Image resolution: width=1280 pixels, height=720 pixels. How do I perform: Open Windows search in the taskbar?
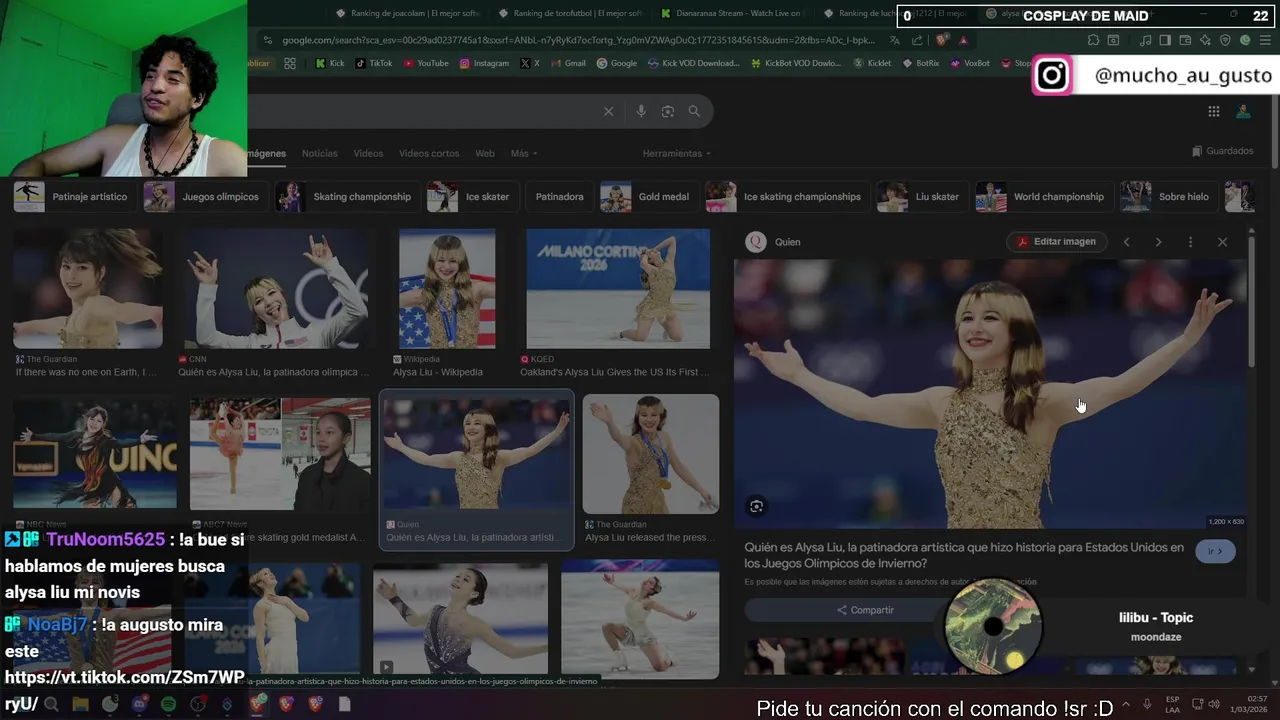tap(51, 704)
